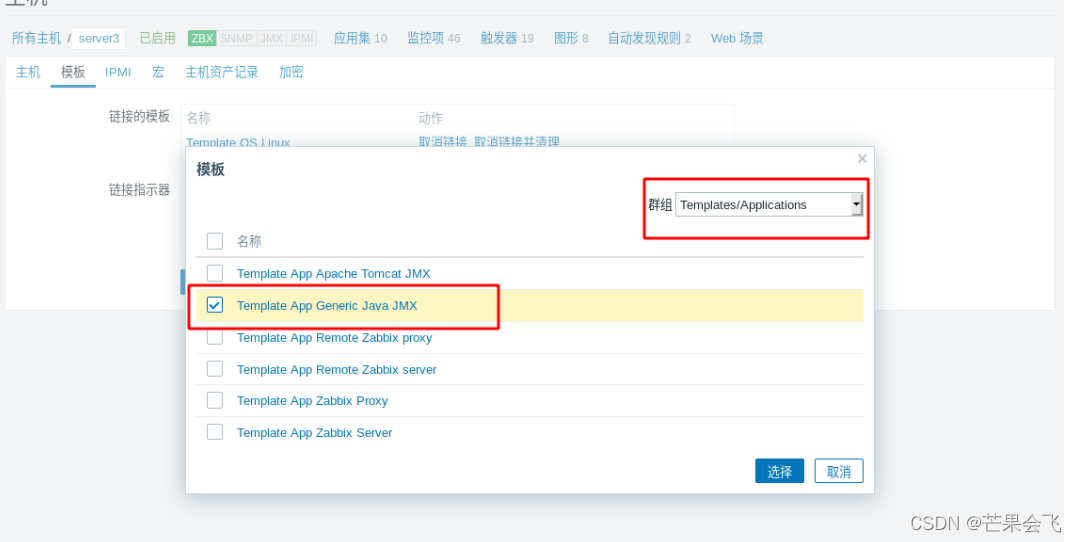Confirm with the 选择 button
This screenshot has height=542, width=1077.
(780, 471)
